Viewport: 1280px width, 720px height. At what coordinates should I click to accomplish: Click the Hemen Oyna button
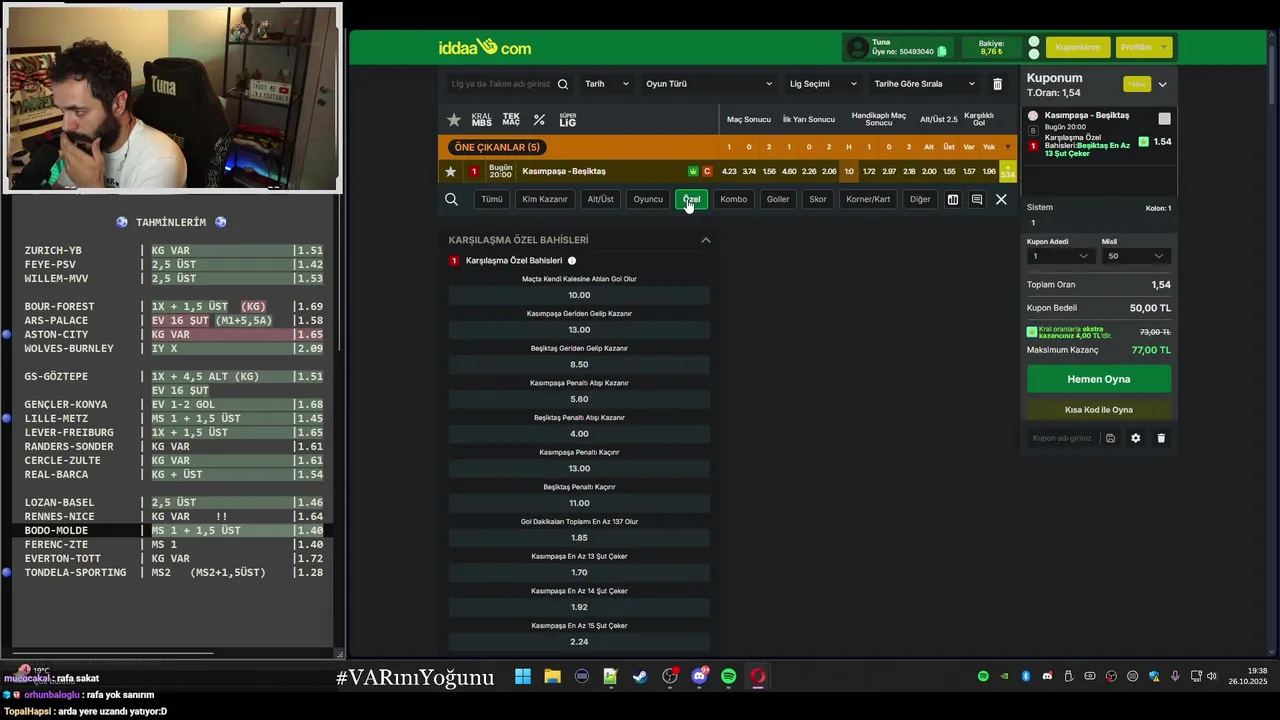(1099, 379)
